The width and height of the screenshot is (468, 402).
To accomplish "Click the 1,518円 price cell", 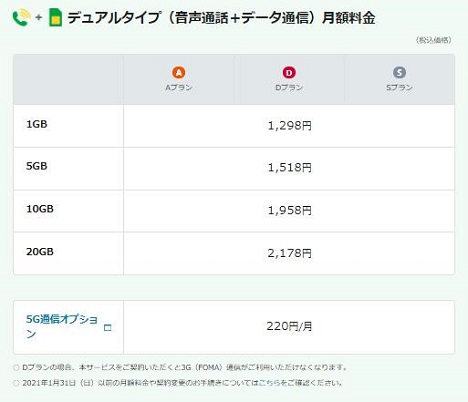I will tap(289, 169).
